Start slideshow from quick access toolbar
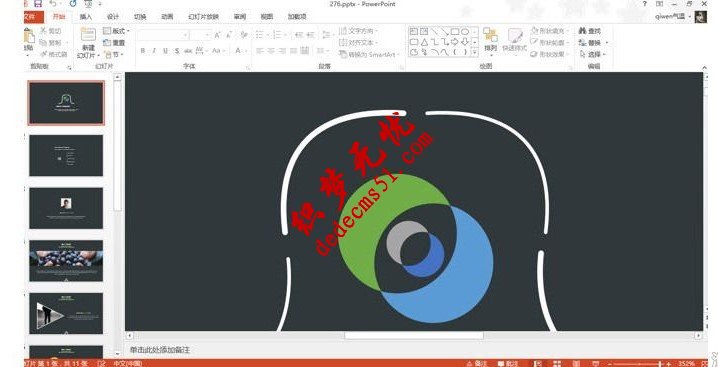 tap(88, 4)
